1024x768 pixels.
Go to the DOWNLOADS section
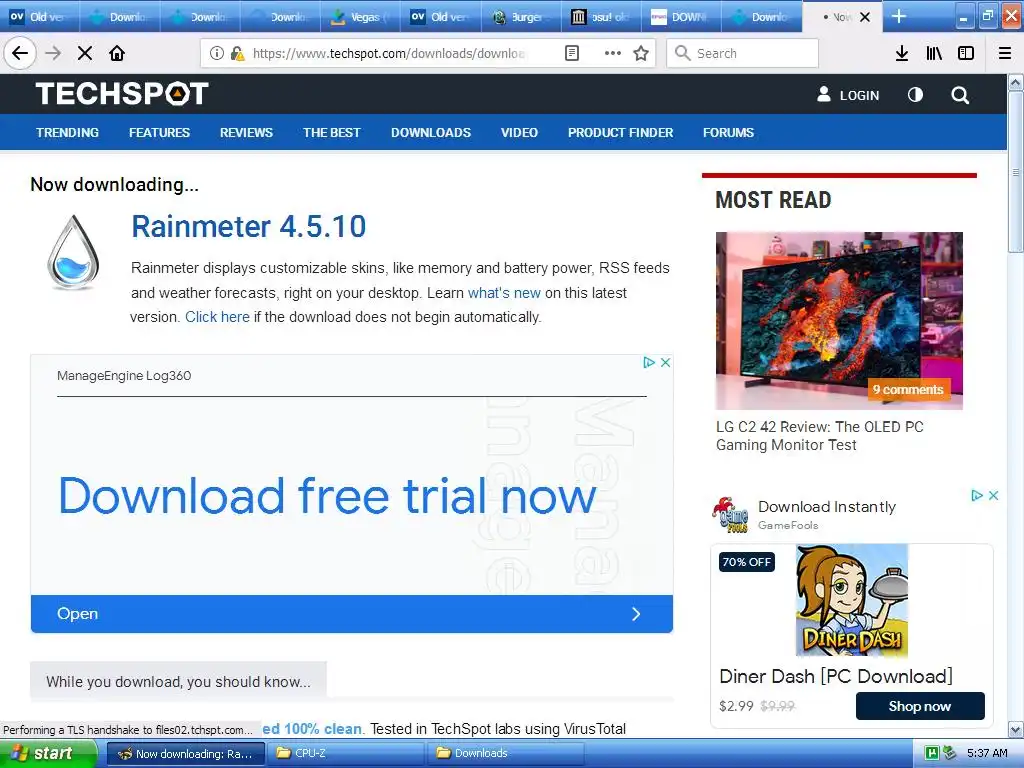[x=431, y=133]
